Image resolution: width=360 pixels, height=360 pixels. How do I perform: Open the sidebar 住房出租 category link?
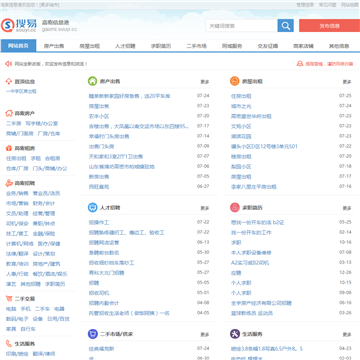(16, 158)
